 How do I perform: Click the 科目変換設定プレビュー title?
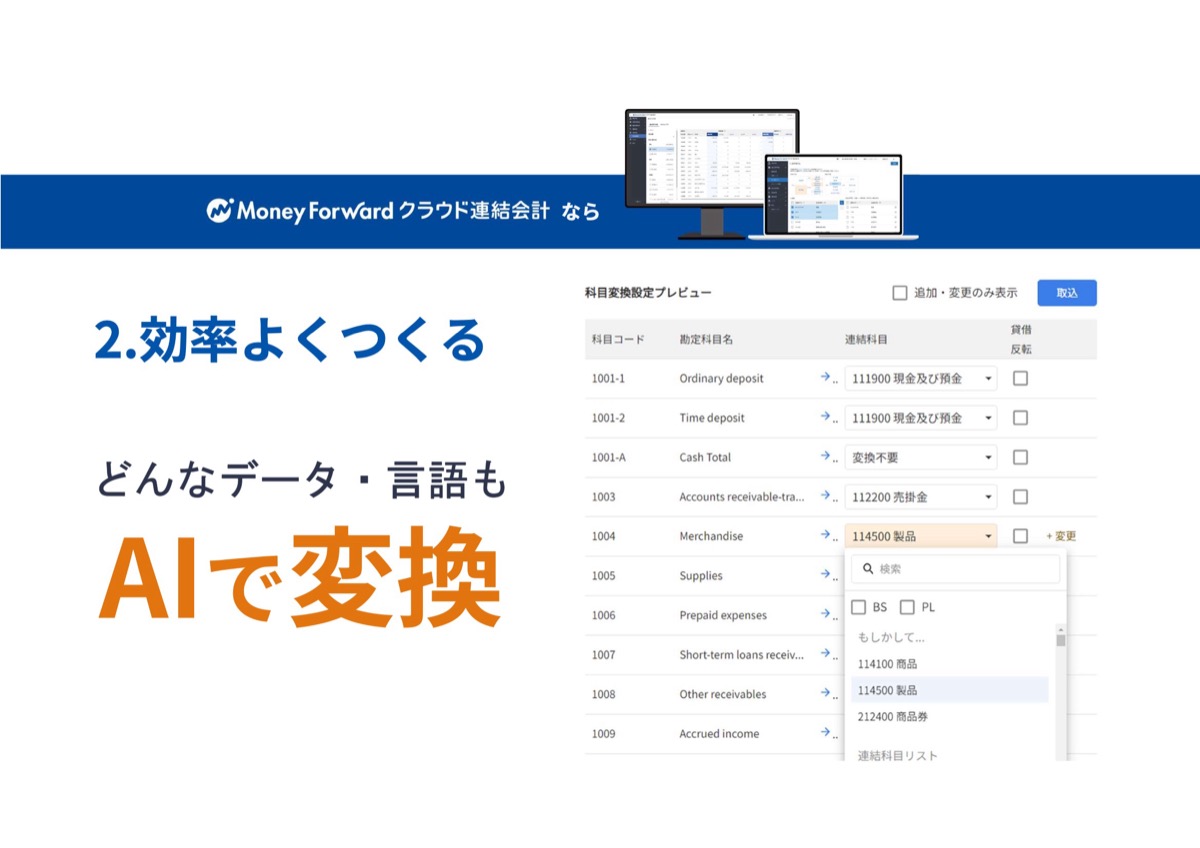(648, 293)
